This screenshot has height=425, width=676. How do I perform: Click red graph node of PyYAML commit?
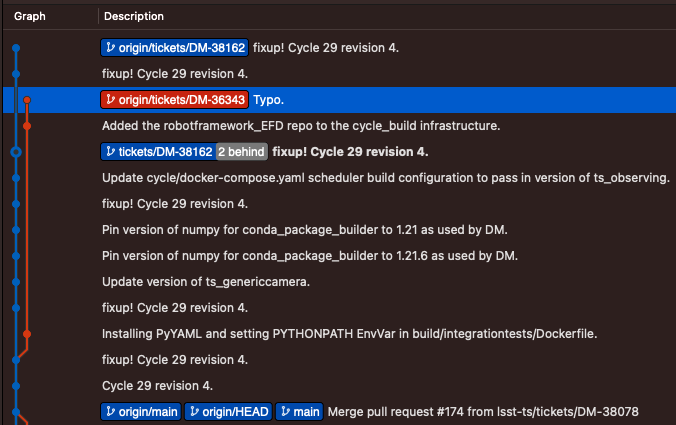(x=27, y=334)
